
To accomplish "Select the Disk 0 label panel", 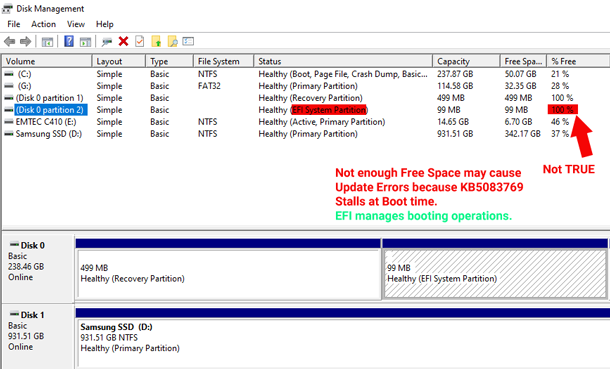I will [38, 268].
